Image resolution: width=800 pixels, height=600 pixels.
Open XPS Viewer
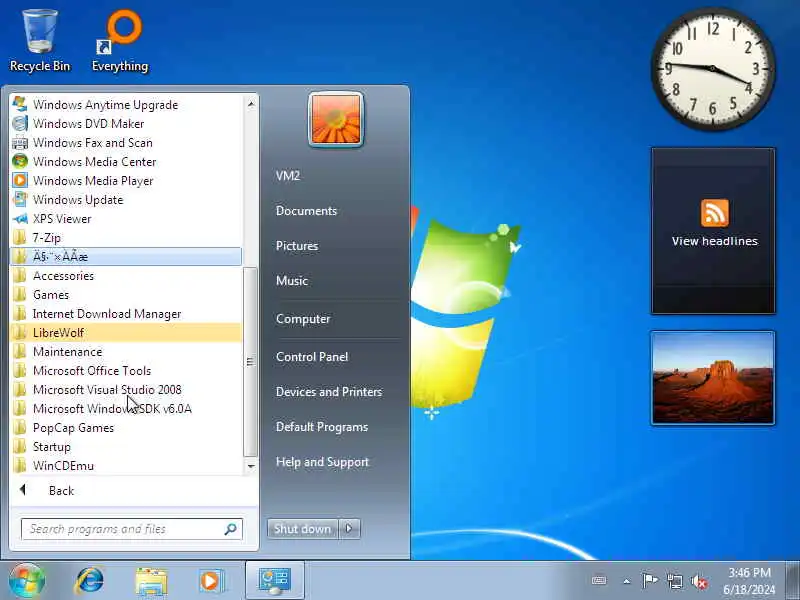click(x=126, y=218)
